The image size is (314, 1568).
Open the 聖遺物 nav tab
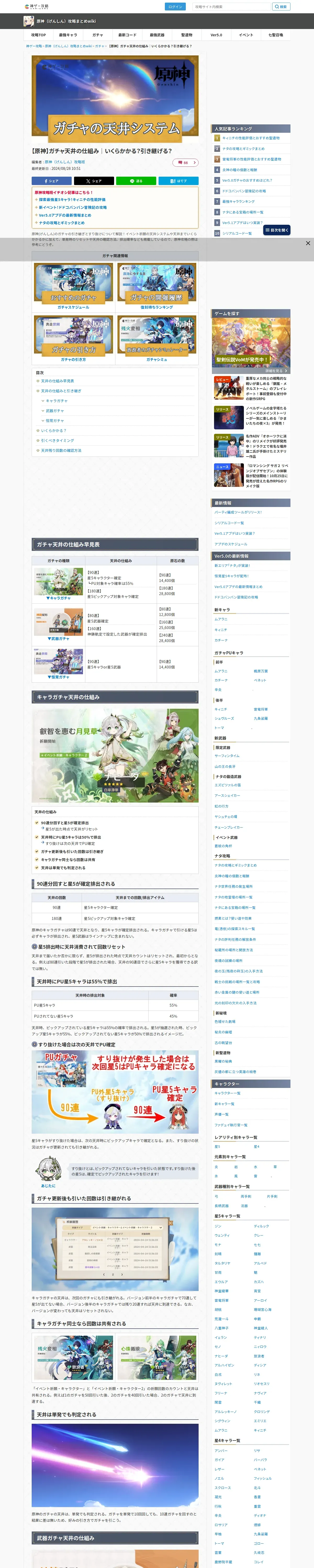(187, 35)
